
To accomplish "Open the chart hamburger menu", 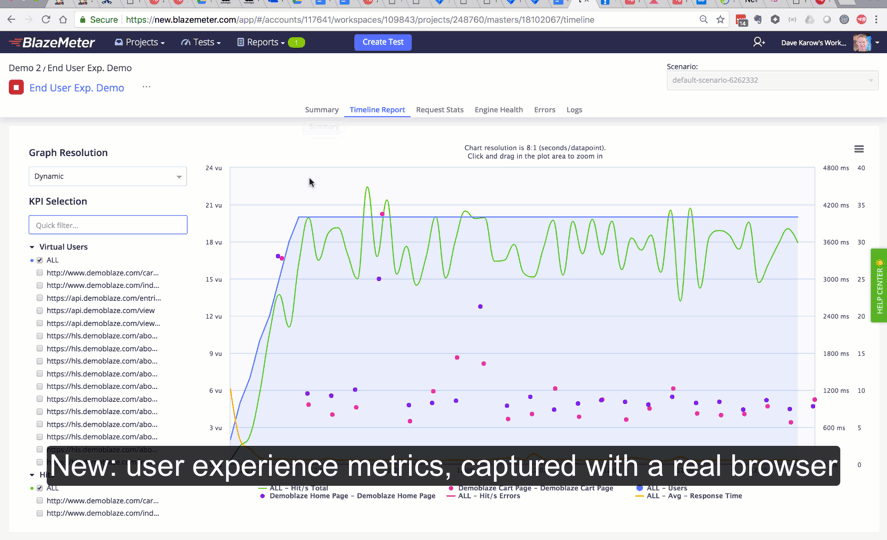I will tap(859, 149).
